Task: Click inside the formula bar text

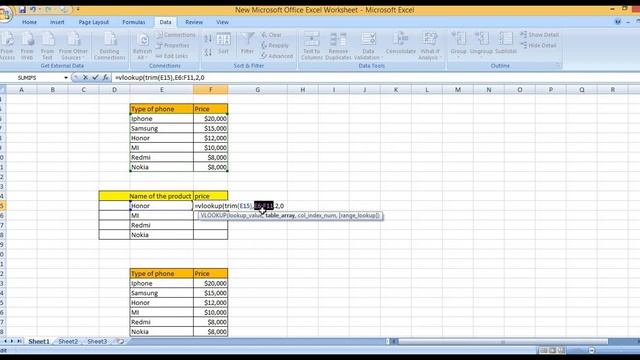Action: pos(160,78)
